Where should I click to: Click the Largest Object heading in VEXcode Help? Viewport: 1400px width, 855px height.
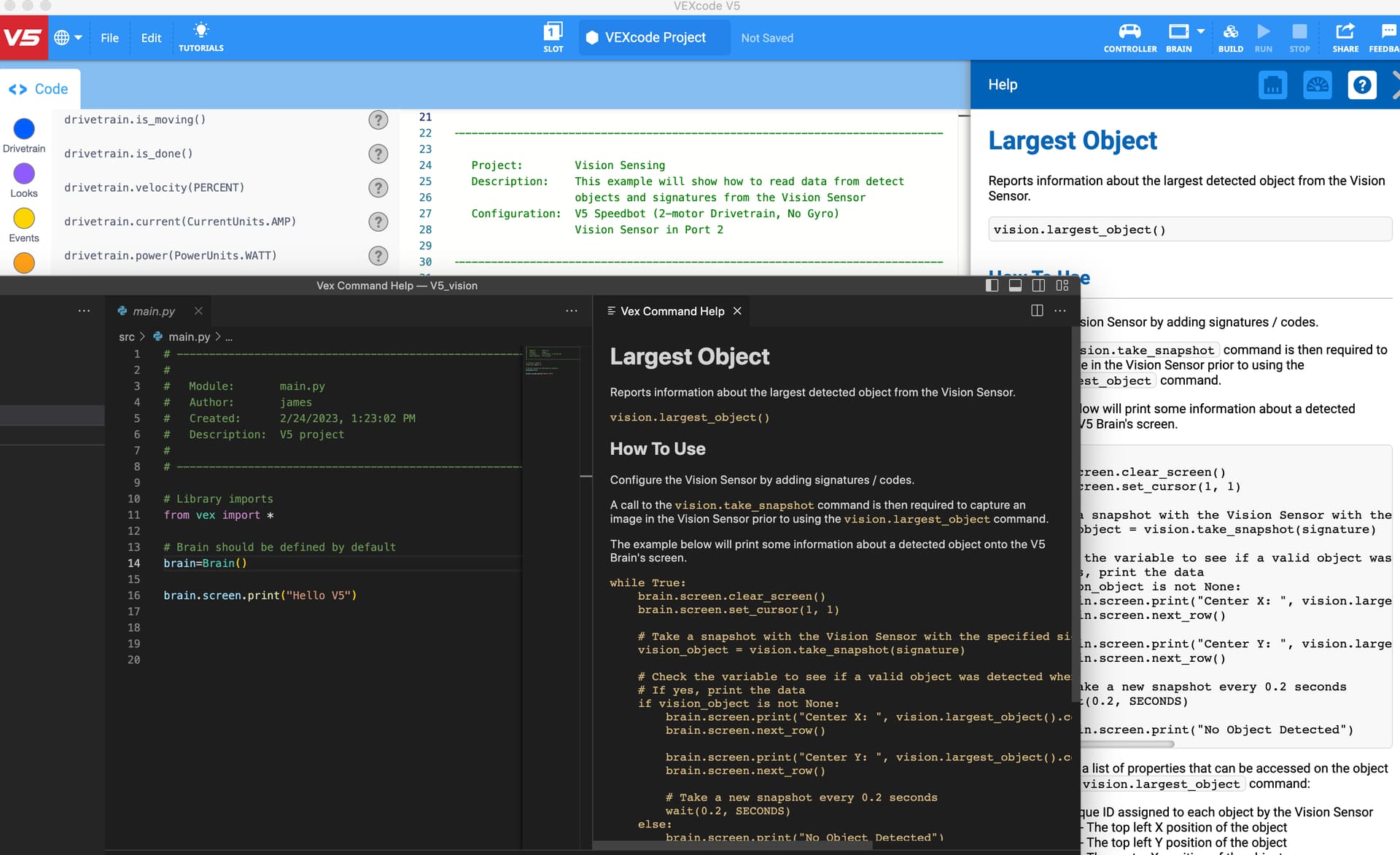(1073, 141)
